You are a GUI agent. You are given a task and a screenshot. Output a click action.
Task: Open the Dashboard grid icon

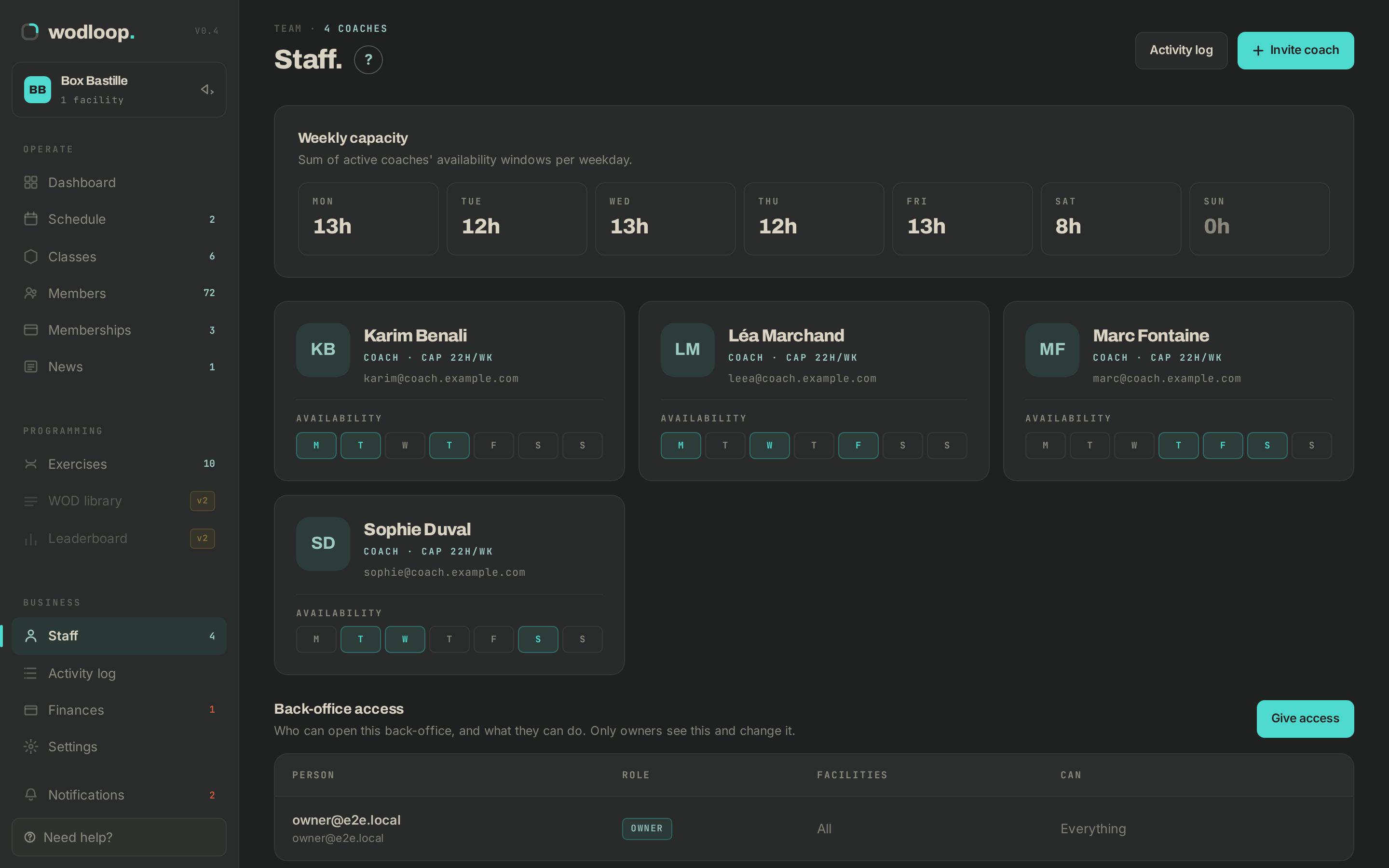[31, 183]
